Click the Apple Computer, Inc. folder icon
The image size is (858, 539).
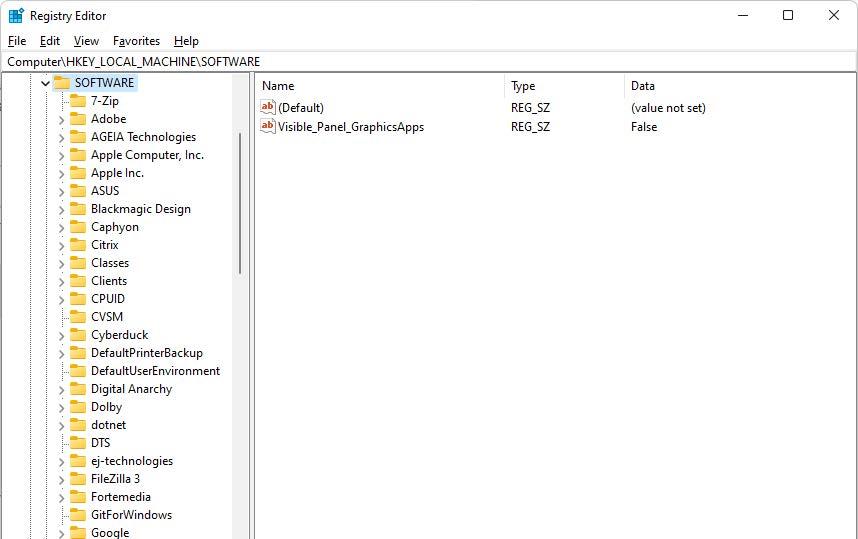[x=78, y=155]
